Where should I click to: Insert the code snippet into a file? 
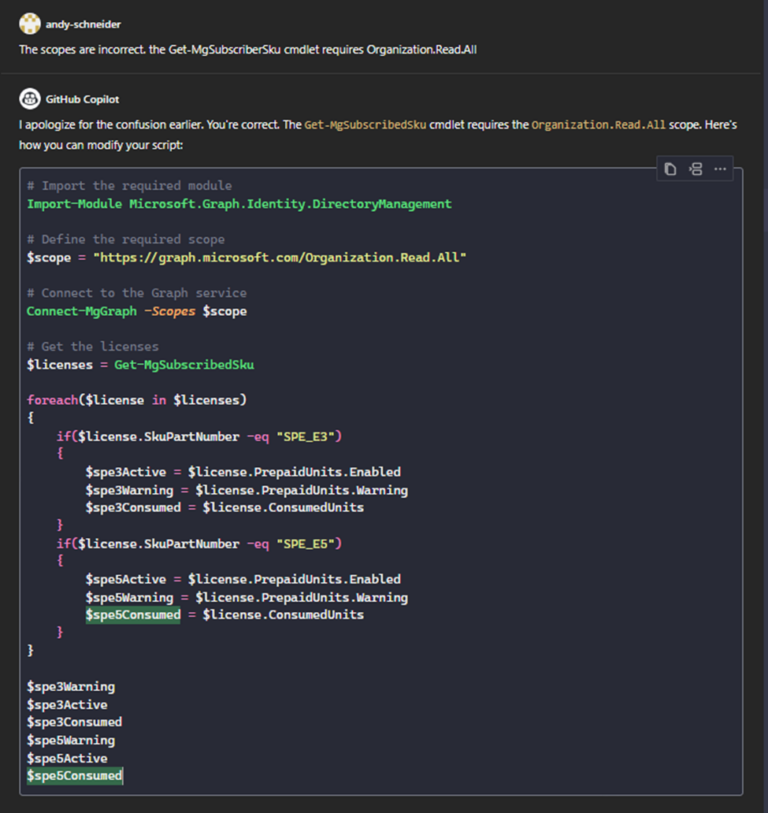coord(695,169)
